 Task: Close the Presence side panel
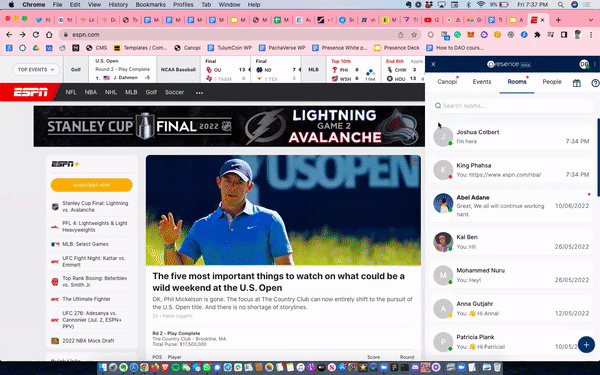pyautogui.click(x=433, y=64)
